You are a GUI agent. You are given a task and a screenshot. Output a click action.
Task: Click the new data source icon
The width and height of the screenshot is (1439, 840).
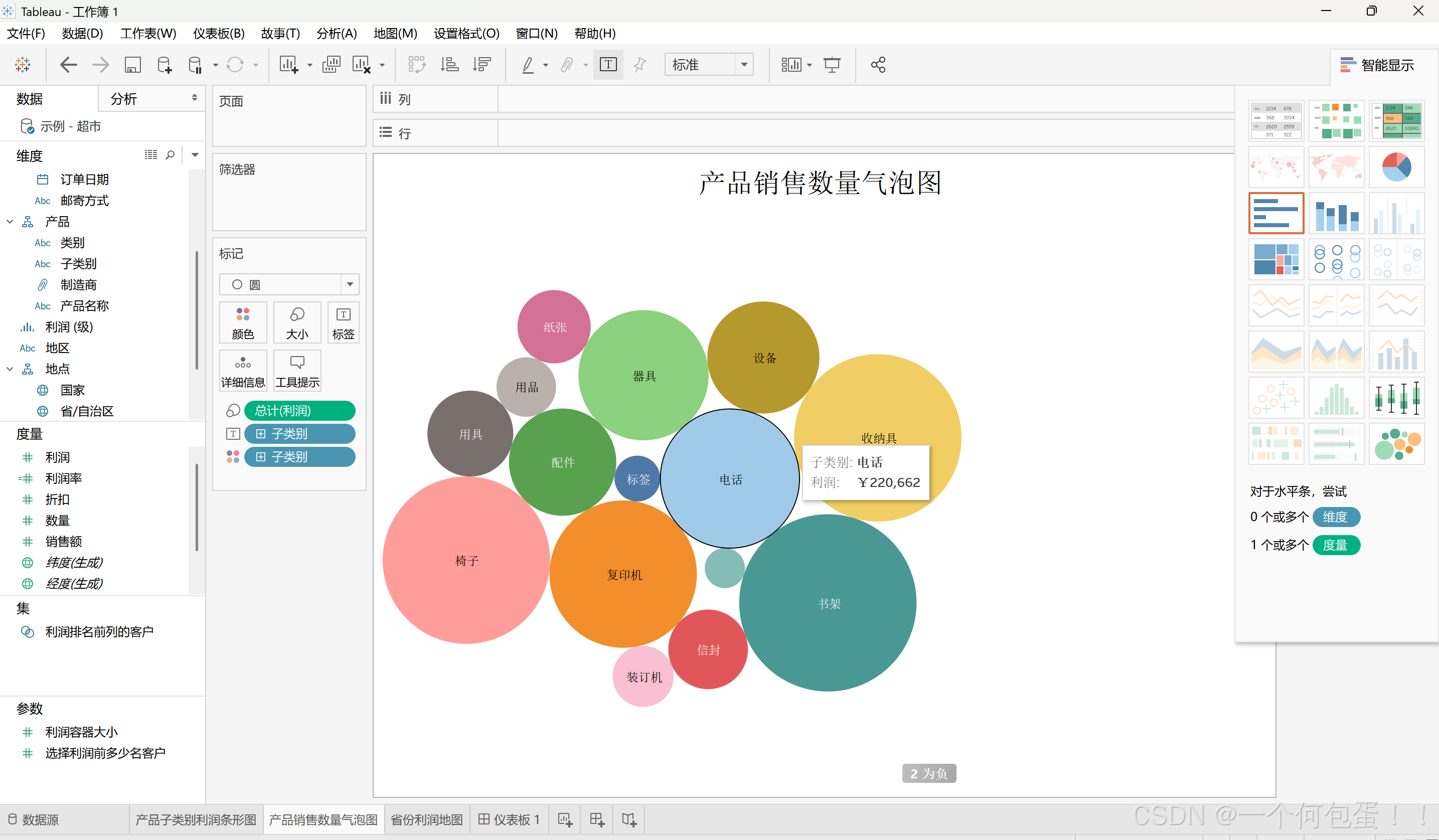(x=165, y=65)
